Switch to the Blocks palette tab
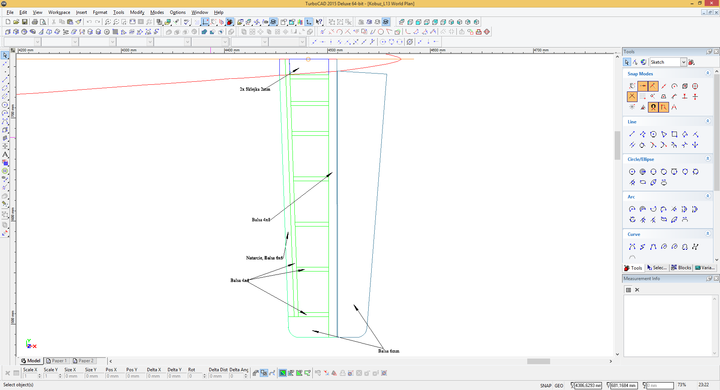 (681, 268)
